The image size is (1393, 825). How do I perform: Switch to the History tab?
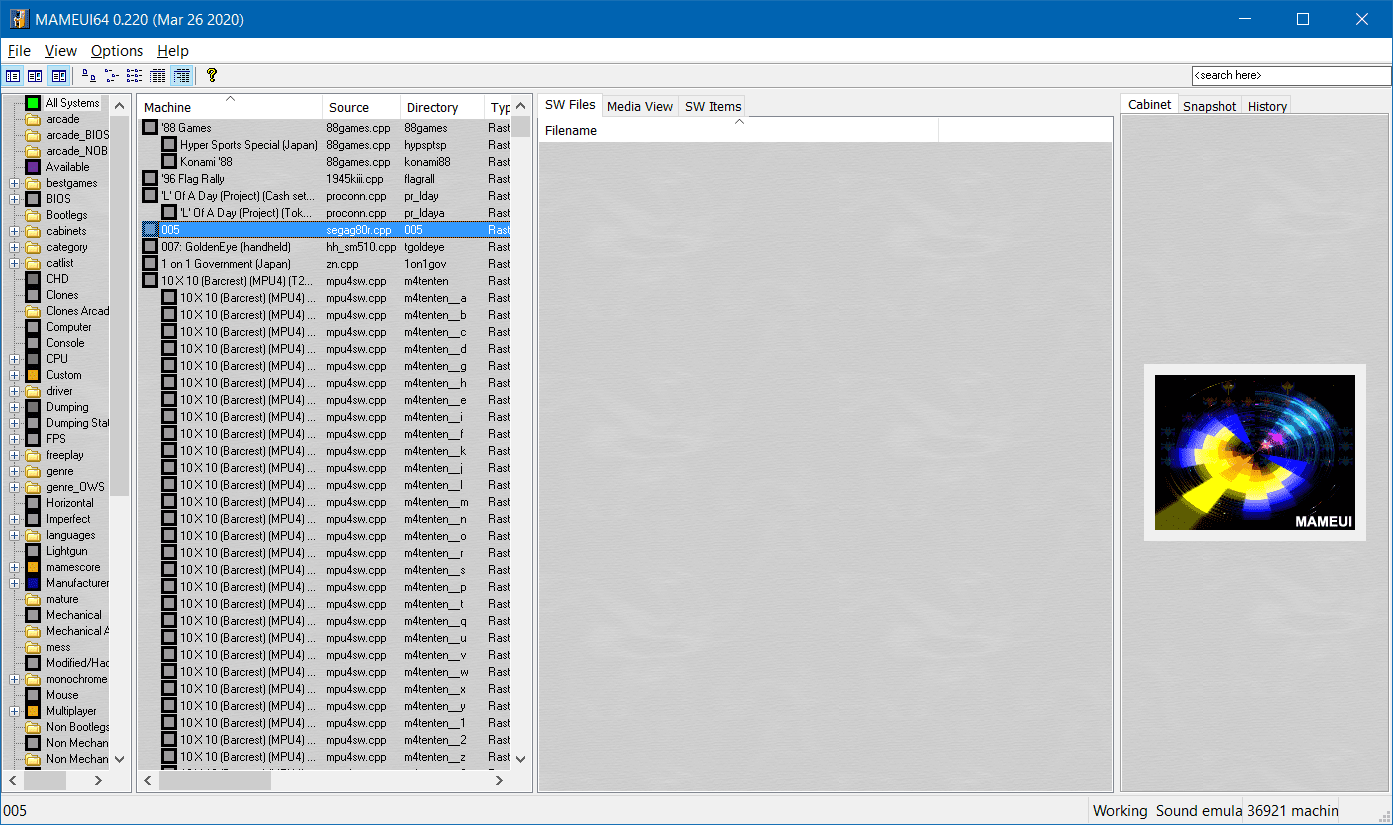click(1267, 106)
